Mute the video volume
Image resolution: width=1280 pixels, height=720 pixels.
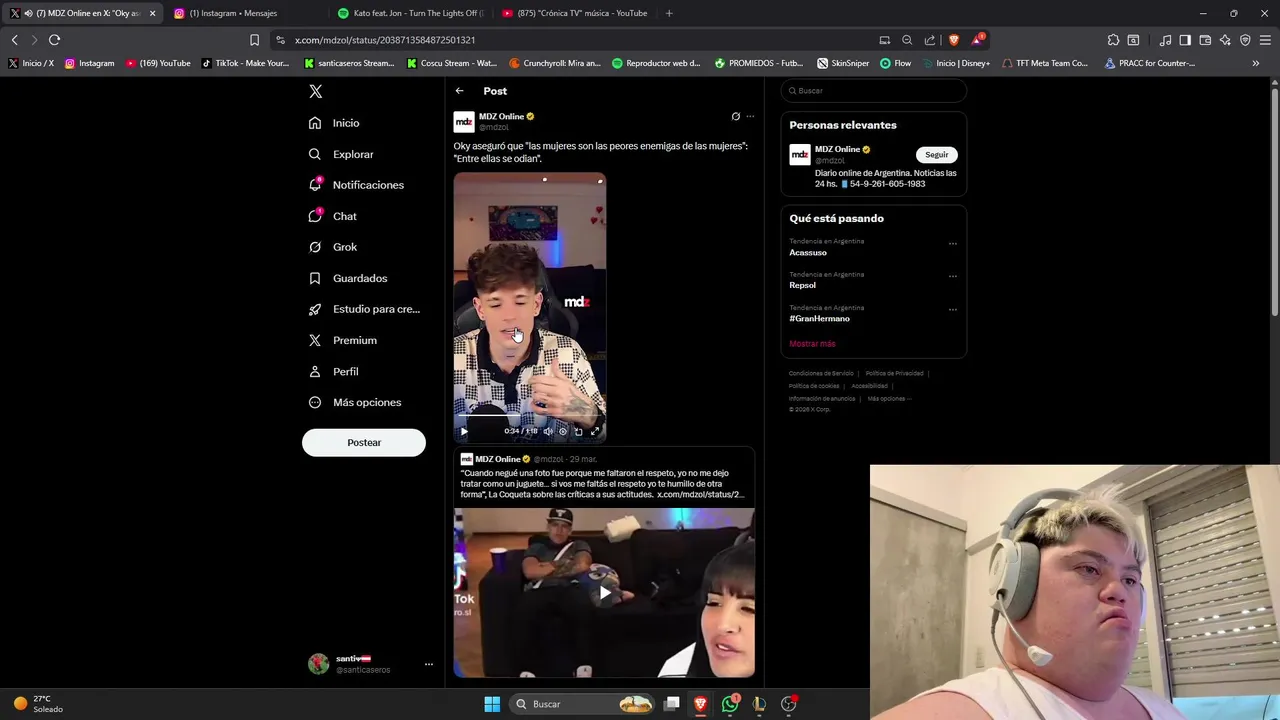pos(547,431)
